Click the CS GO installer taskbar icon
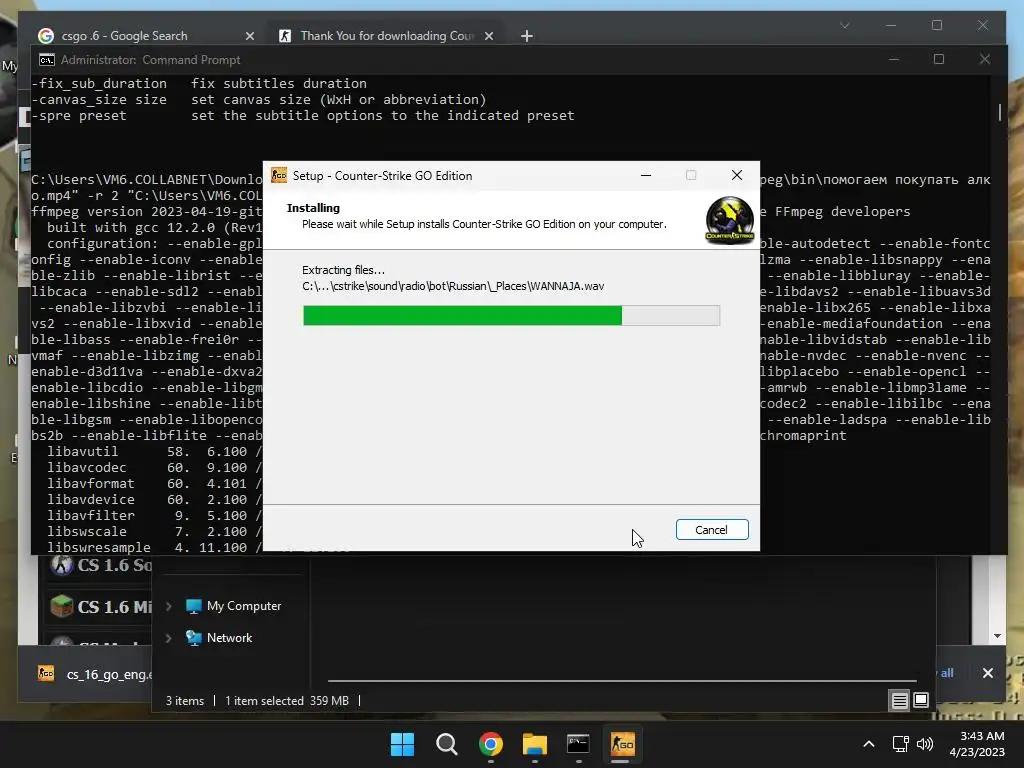This screenshot has width=1024, height=768. tap(622, 744)
